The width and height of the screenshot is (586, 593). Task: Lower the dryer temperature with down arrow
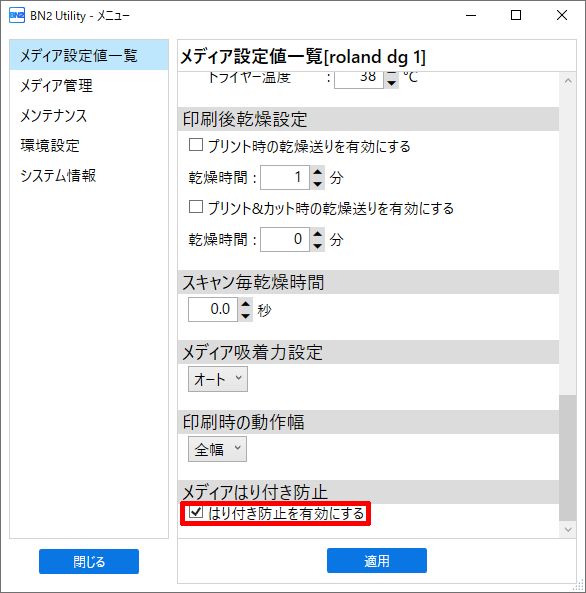392,83
